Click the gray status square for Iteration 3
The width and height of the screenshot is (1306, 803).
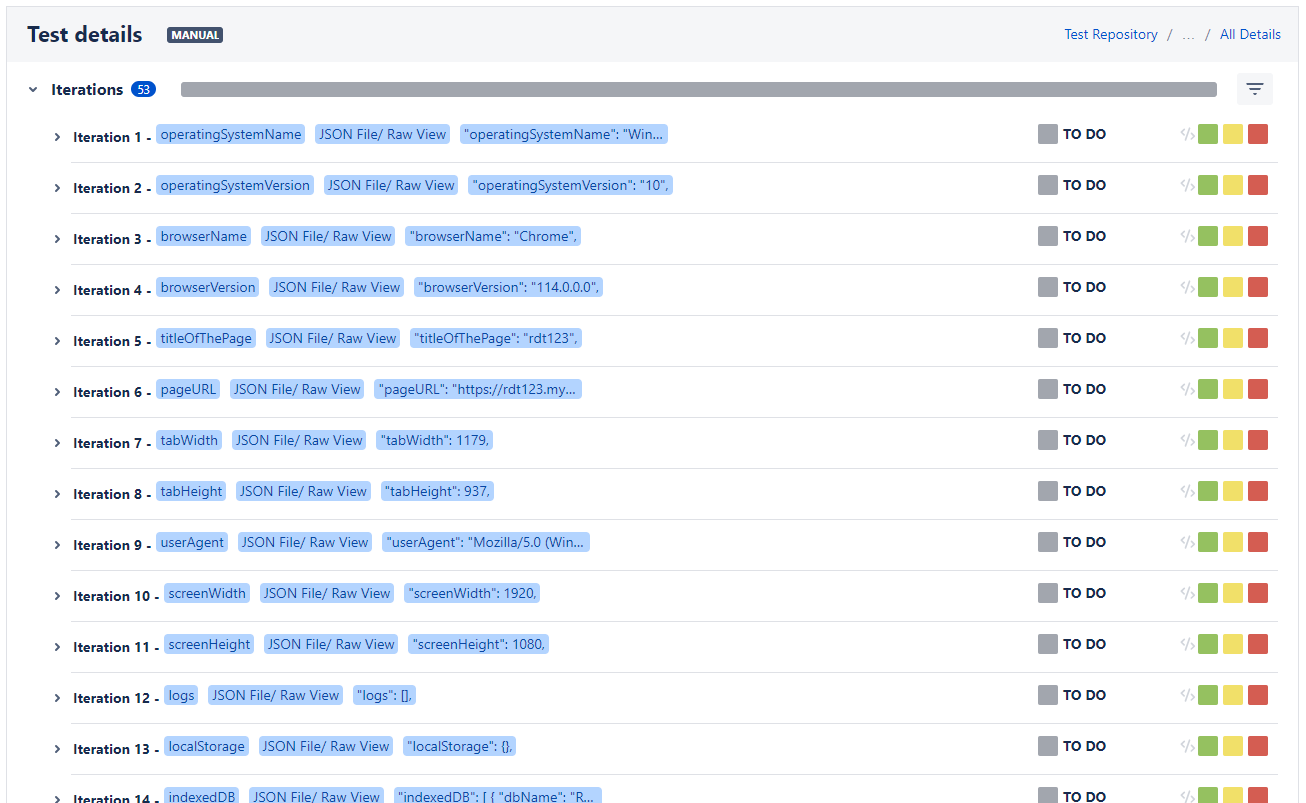point(1047,236)
